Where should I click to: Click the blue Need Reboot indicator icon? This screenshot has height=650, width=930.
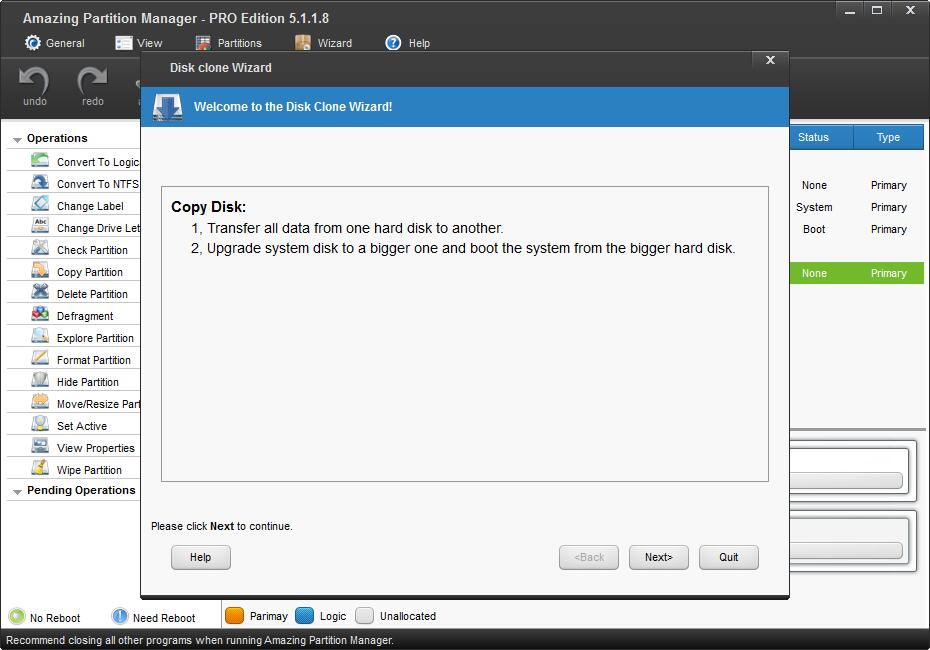point(120,616)
